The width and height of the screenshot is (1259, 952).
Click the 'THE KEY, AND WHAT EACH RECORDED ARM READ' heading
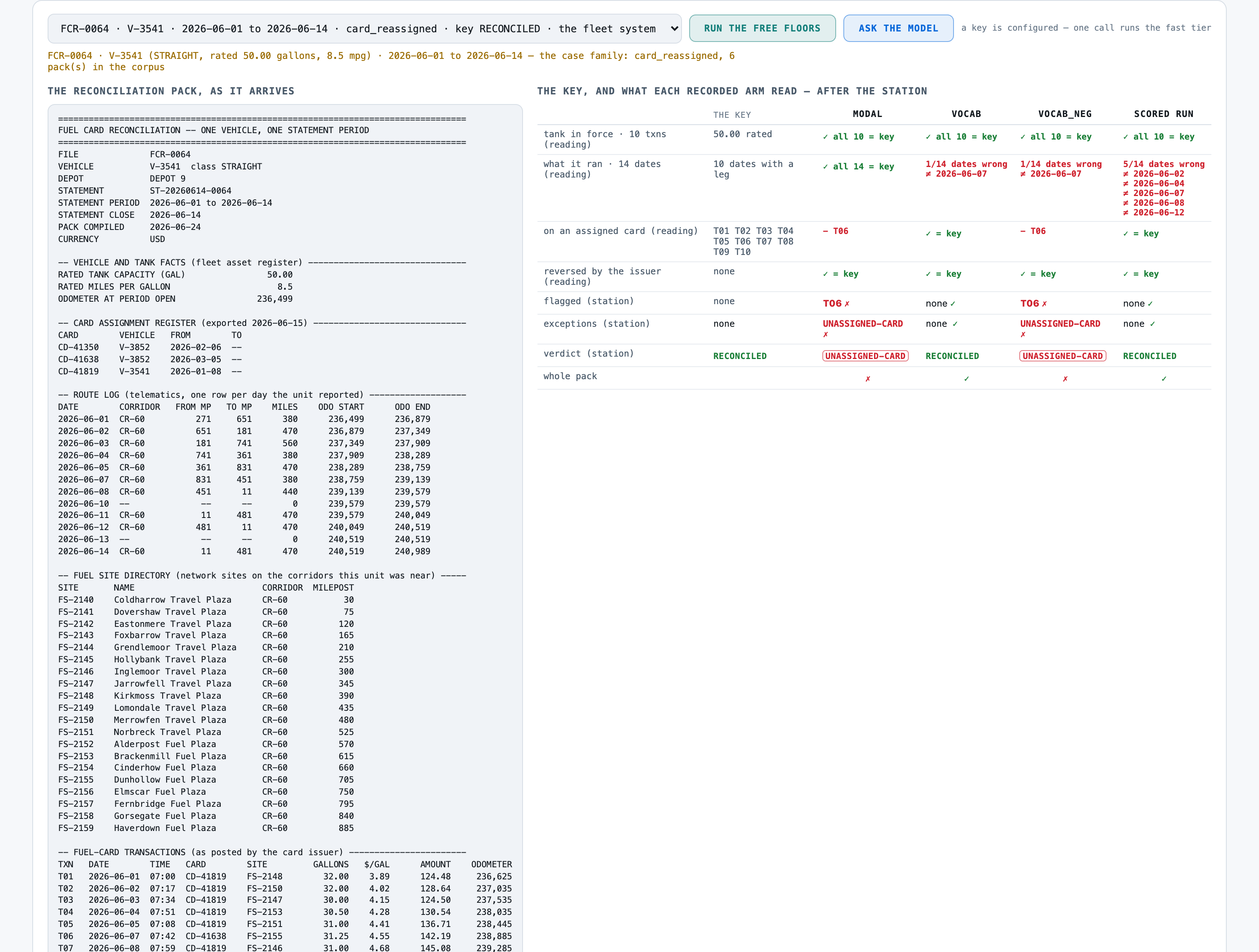[x=732, y=91]
